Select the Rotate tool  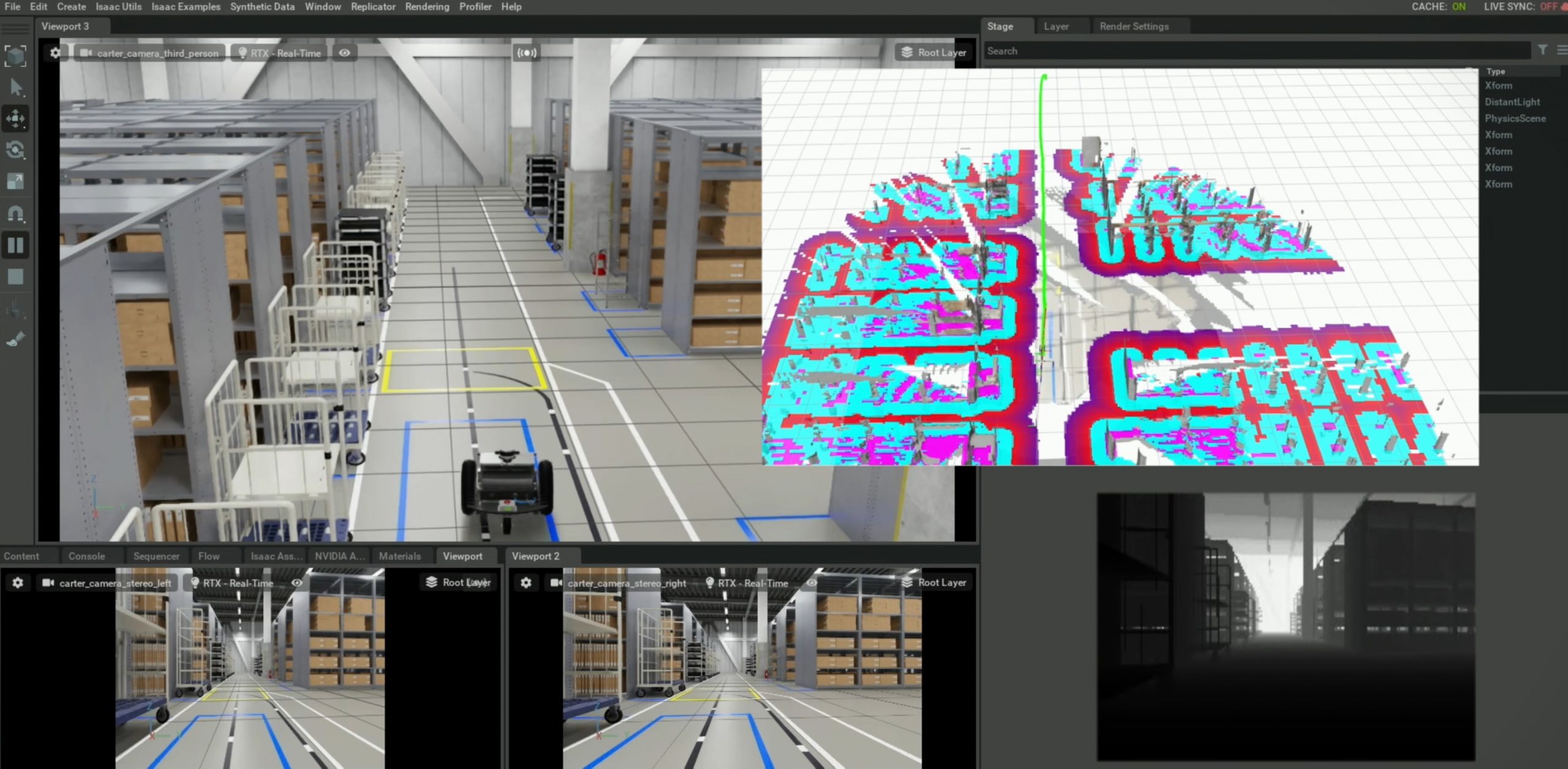coord(15,150)
